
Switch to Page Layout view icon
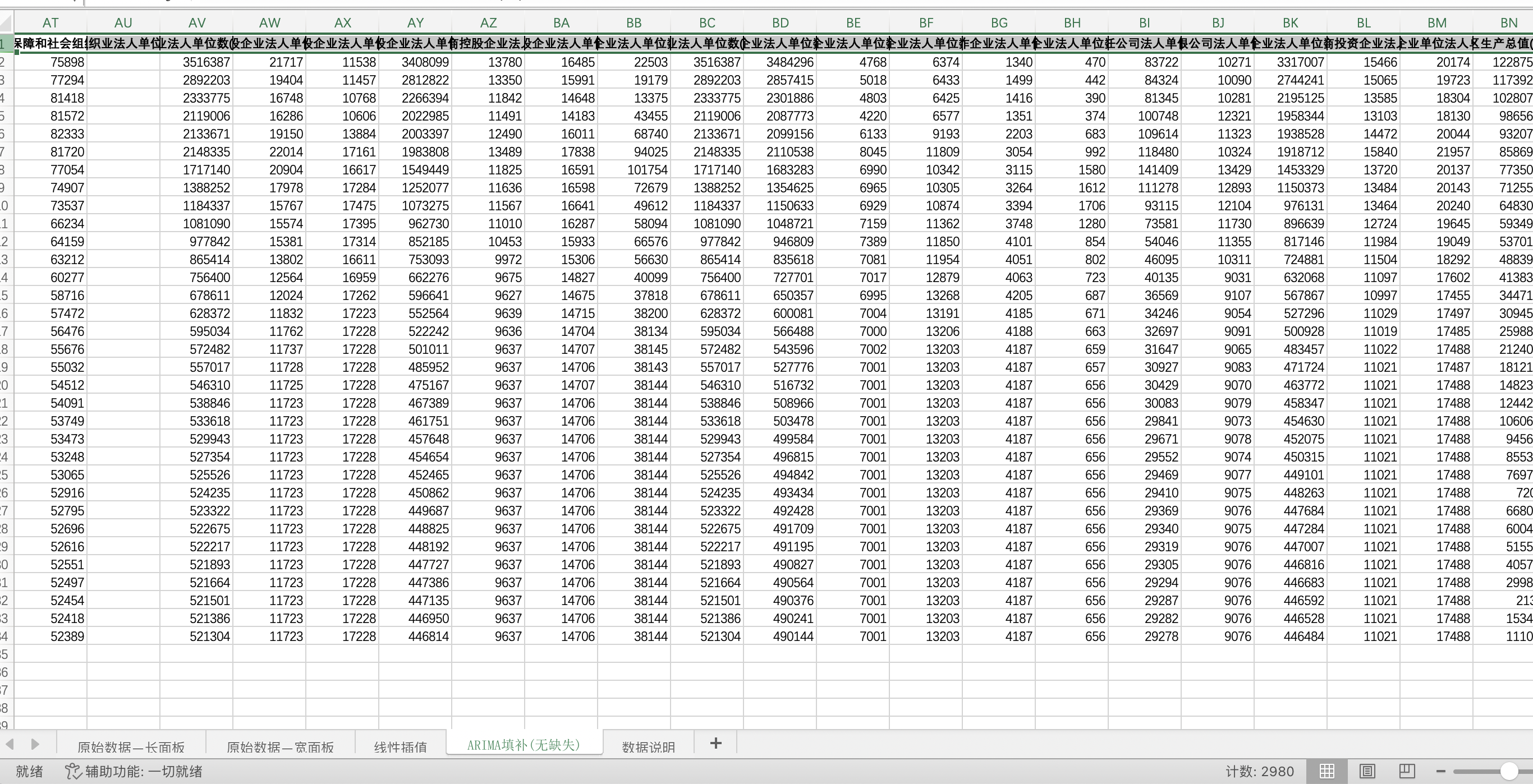pos(1367,772)
